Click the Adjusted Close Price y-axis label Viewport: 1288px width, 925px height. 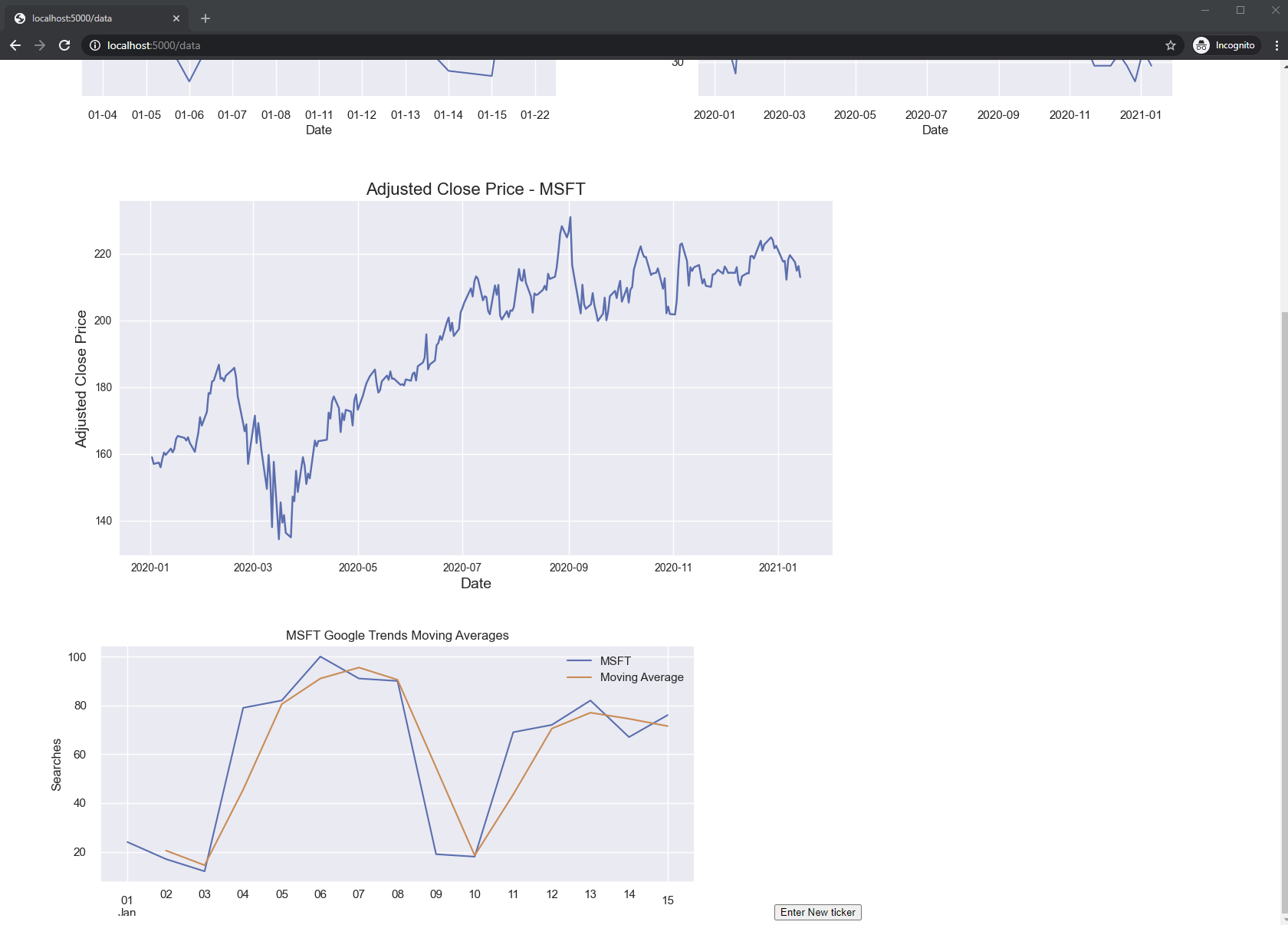80,379
